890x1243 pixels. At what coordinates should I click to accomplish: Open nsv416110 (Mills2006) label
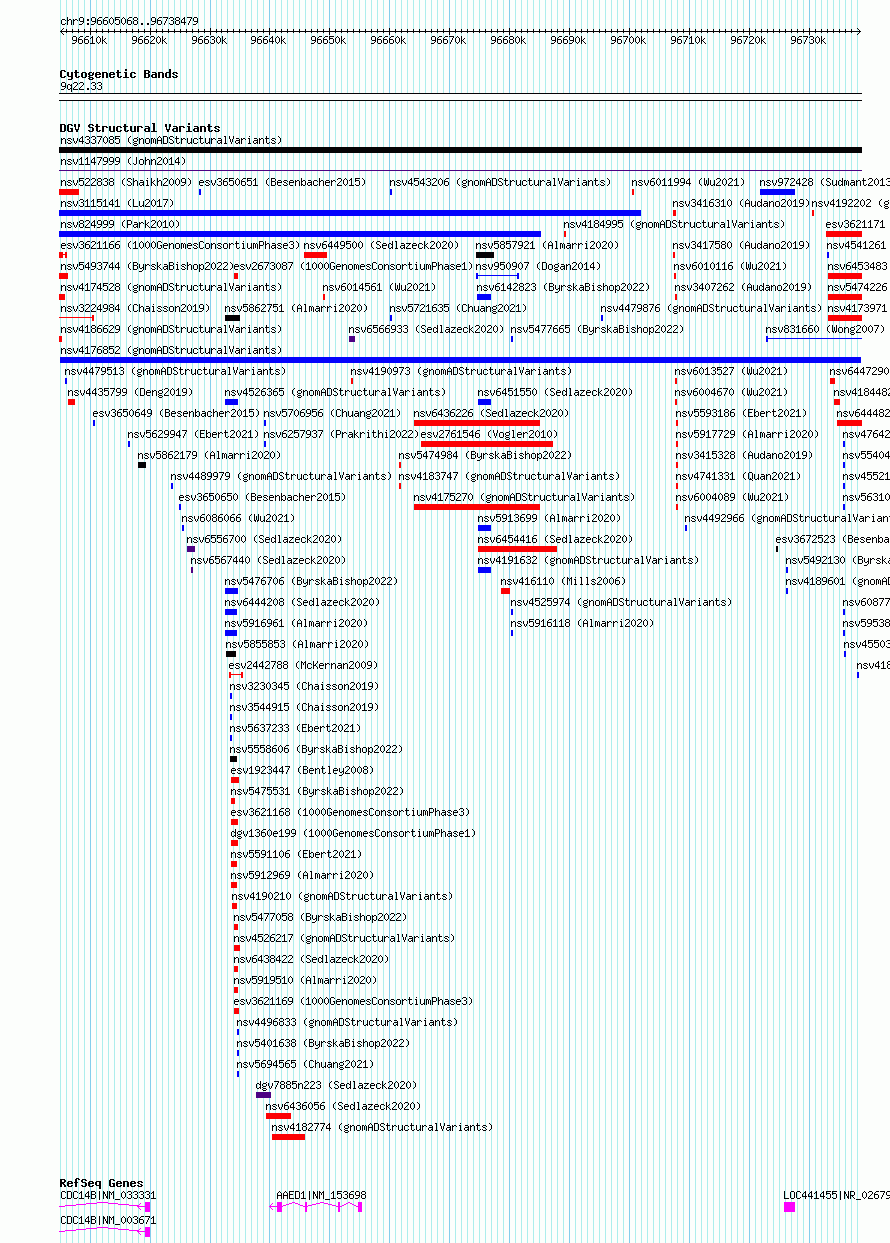pos(563,581)
